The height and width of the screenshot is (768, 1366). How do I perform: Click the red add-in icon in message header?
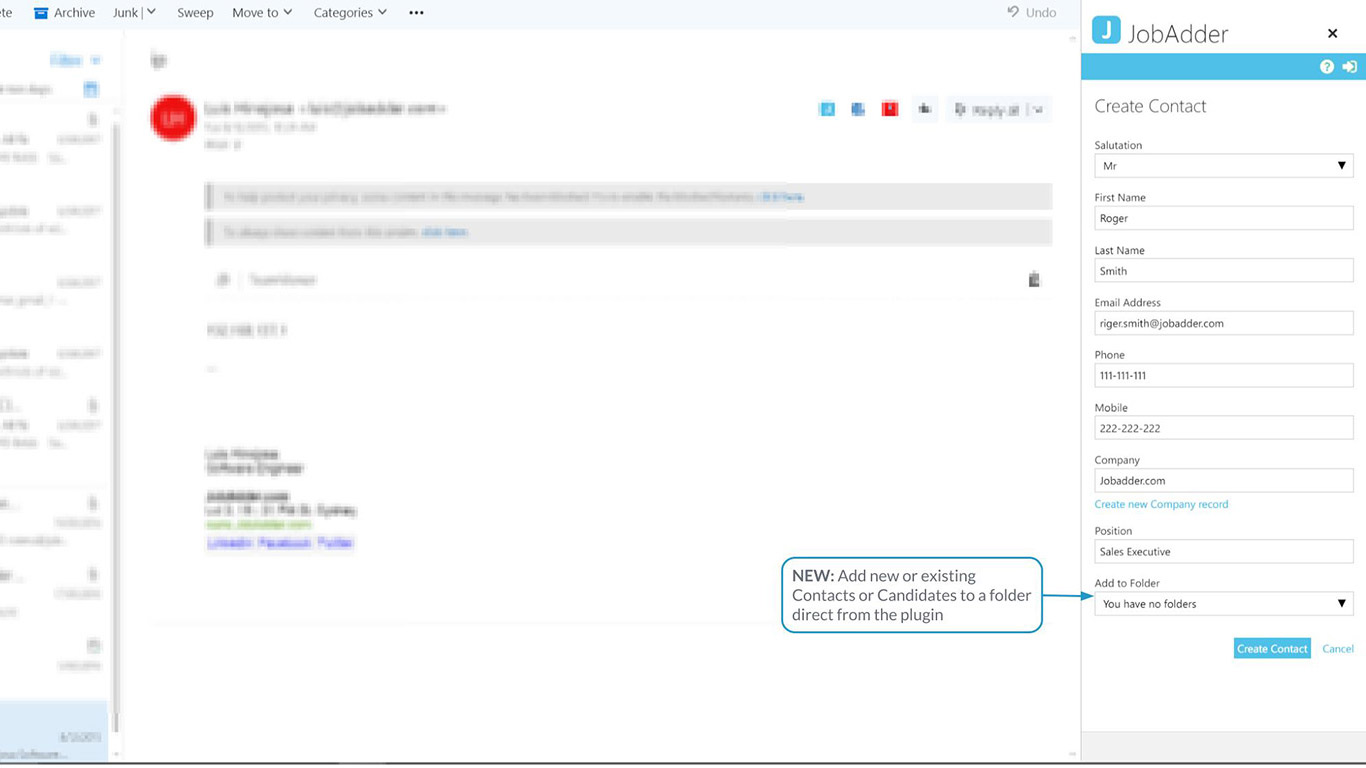890,109
